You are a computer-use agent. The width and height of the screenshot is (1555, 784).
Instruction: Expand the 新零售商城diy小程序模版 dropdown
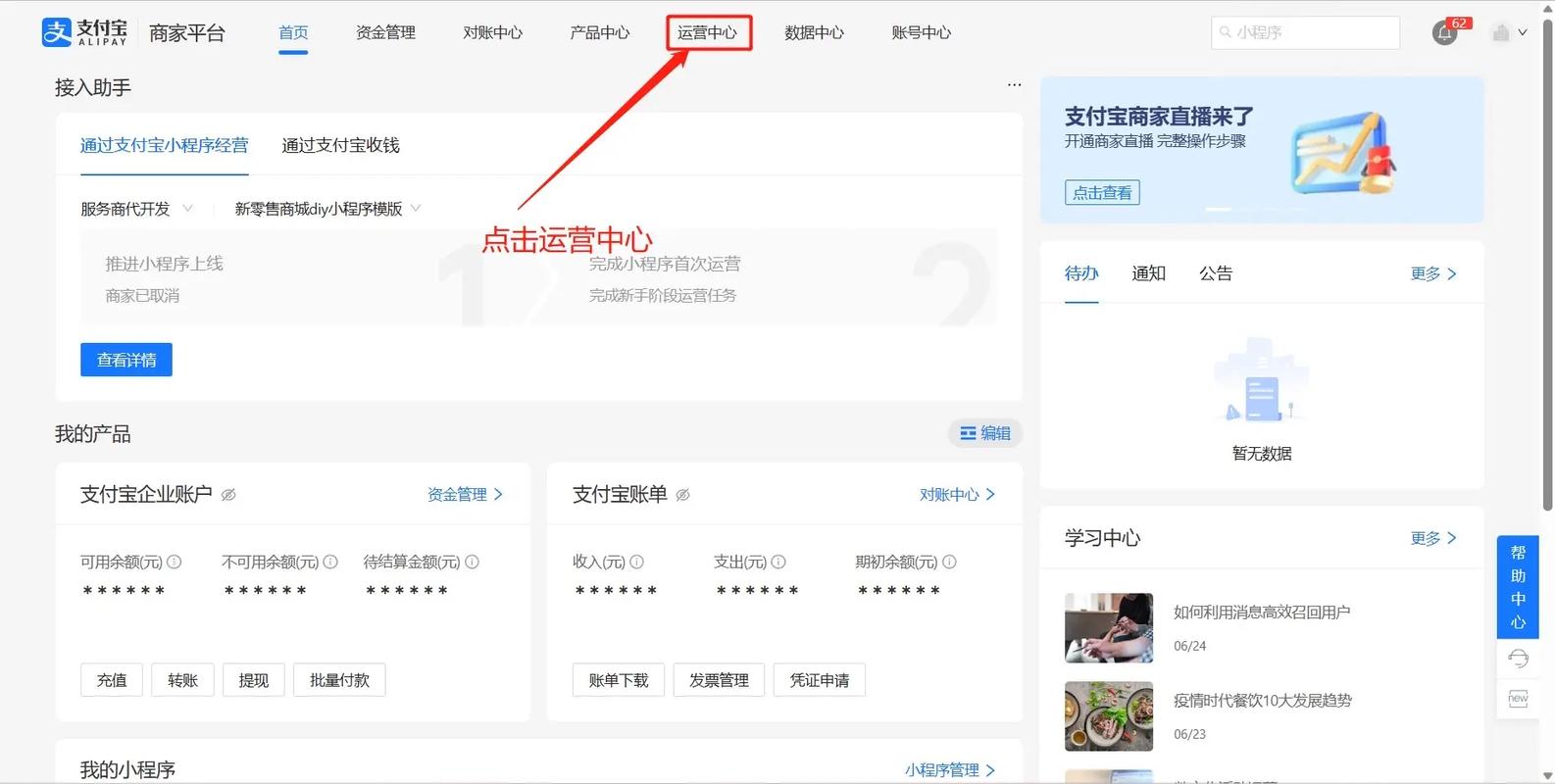point(327,209)
